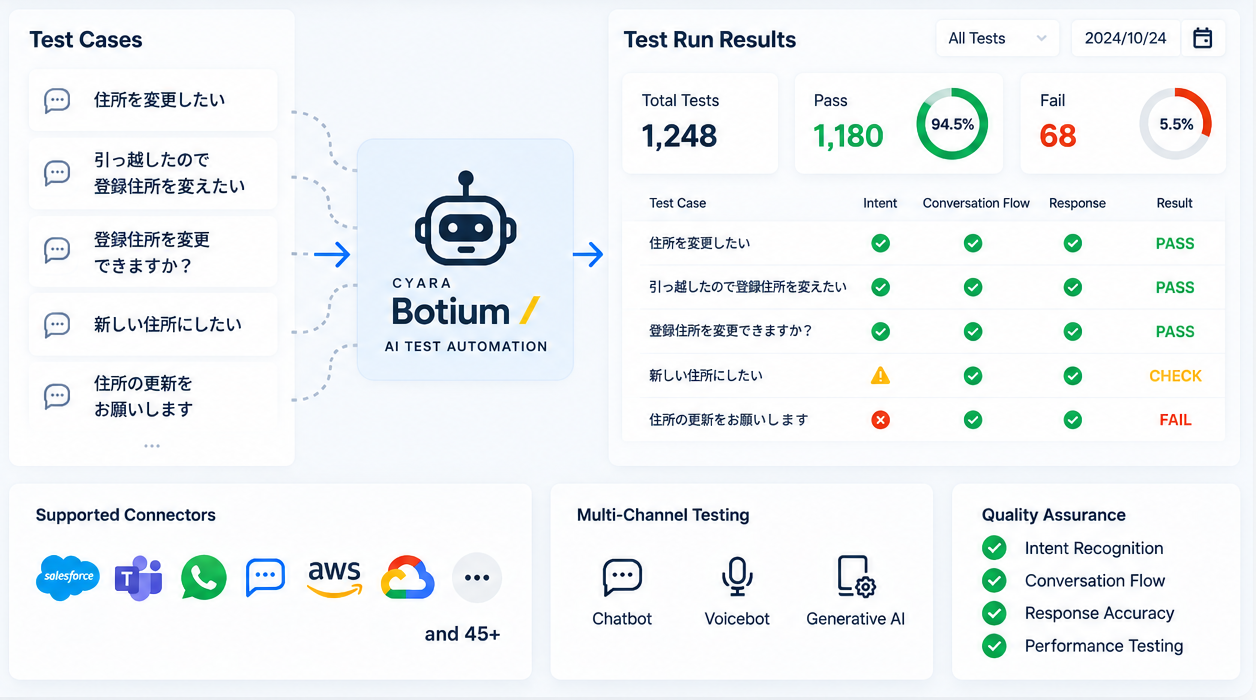This screenshot has height=700, width=1256.
Task: Click the Fail count 68
Action: click(x=1058, y=136)
